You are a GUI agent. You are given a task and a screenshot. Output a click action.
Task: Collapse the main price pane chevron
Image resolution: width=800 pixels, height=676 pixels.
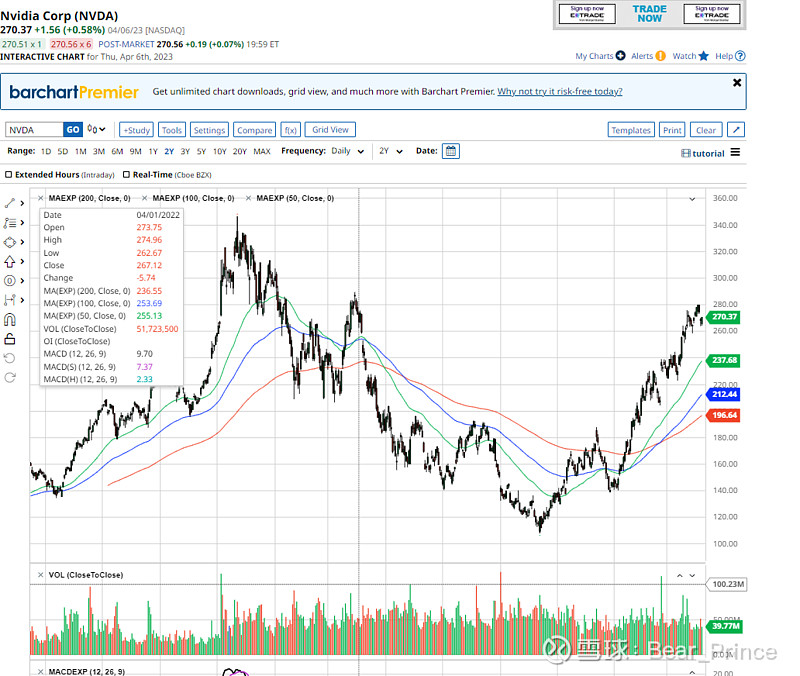692,198
